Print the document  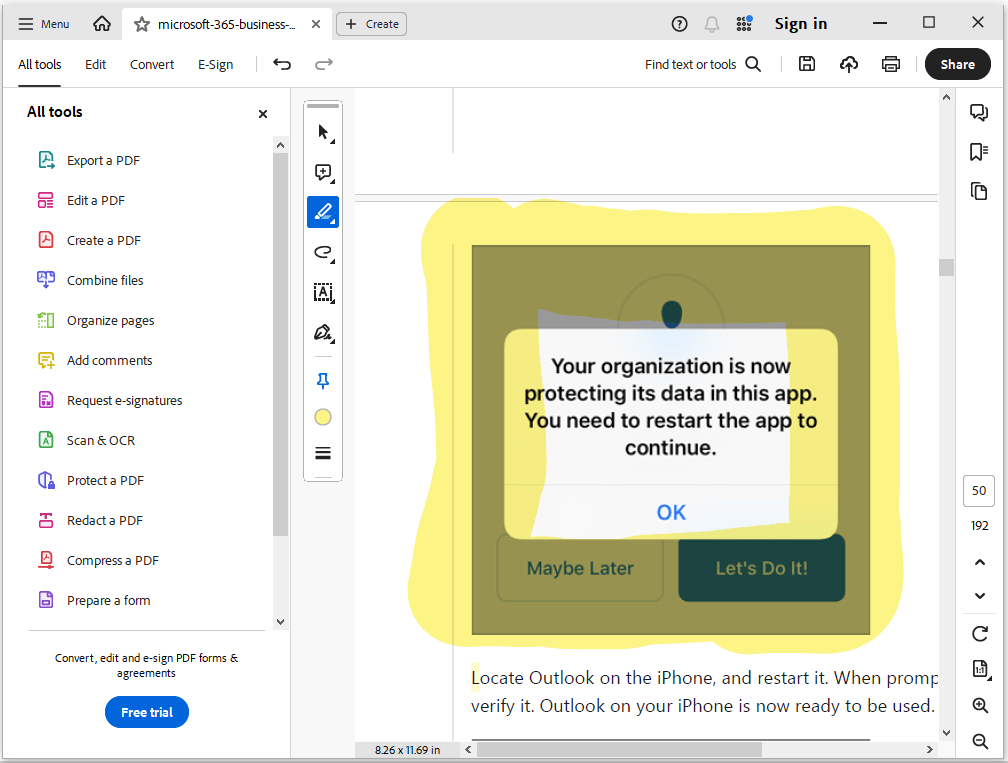pyautogui.click(x=890, y=64)
